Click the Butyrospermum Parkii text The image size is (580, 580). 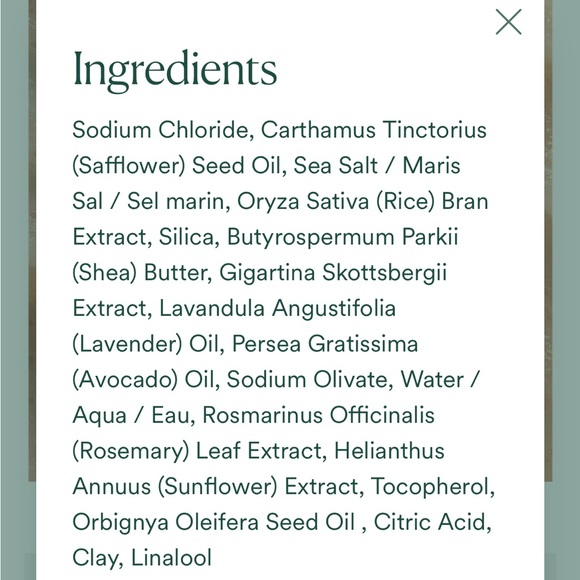343,237
